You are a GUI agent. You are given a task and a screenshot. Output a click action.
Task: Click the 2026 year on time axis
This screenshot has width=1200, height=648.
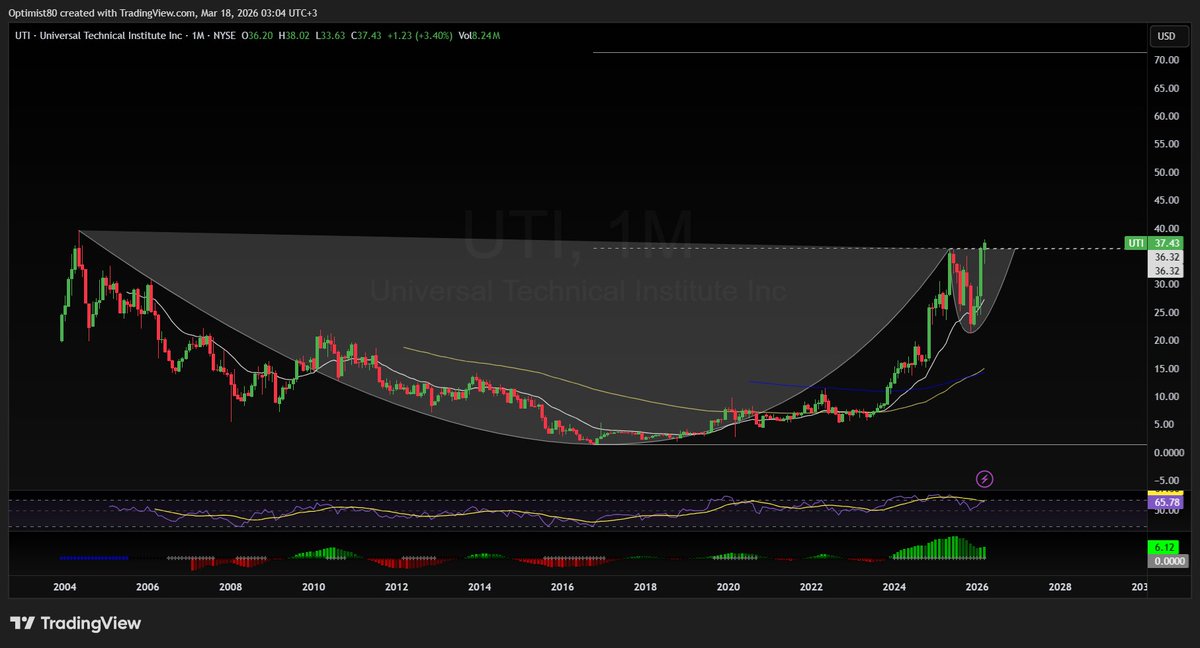click(x=979, y=588)
